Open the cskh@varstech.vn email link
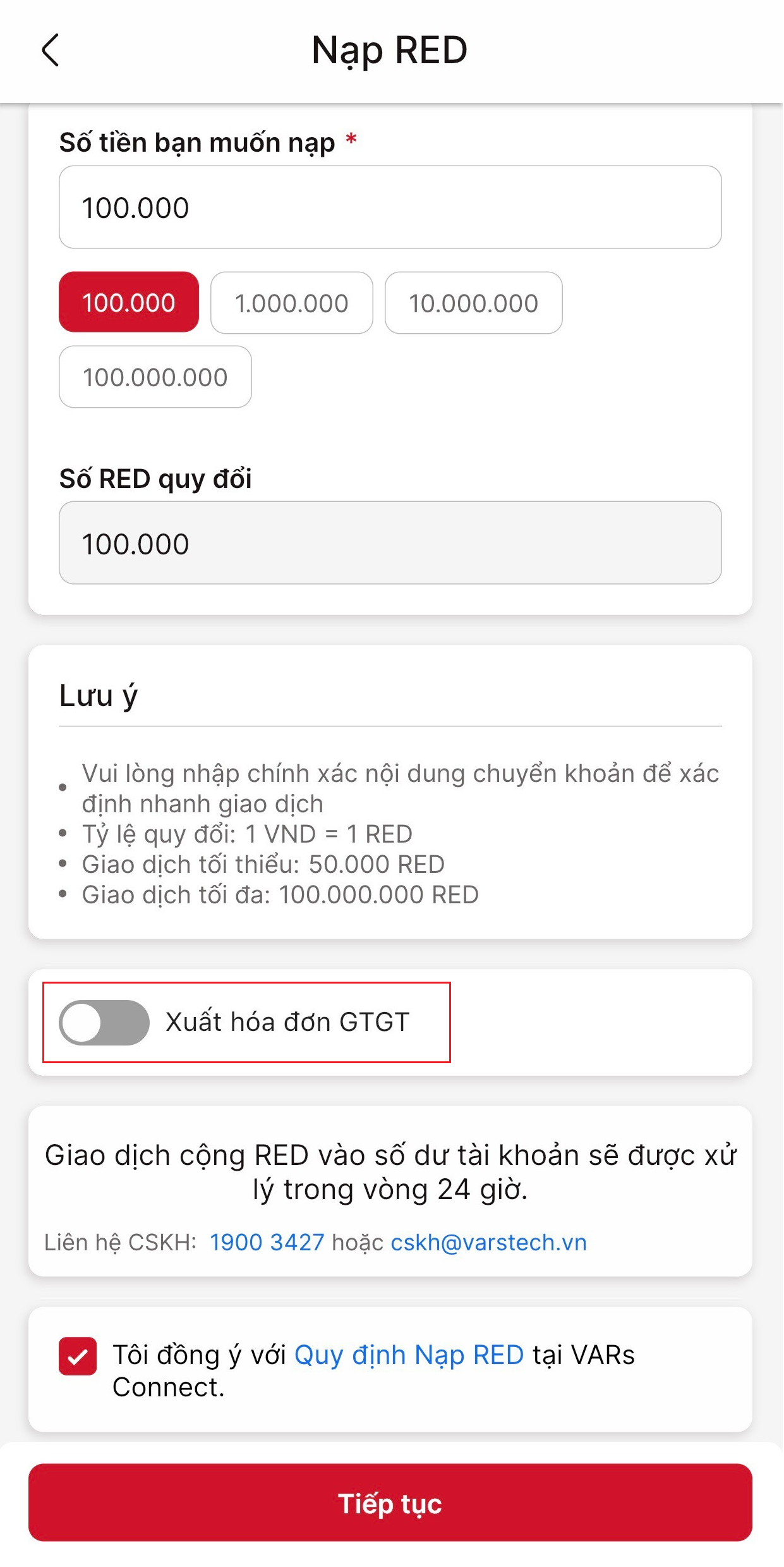The width and height of the screenshot is (784, 1567). (x=488, y=1242)
